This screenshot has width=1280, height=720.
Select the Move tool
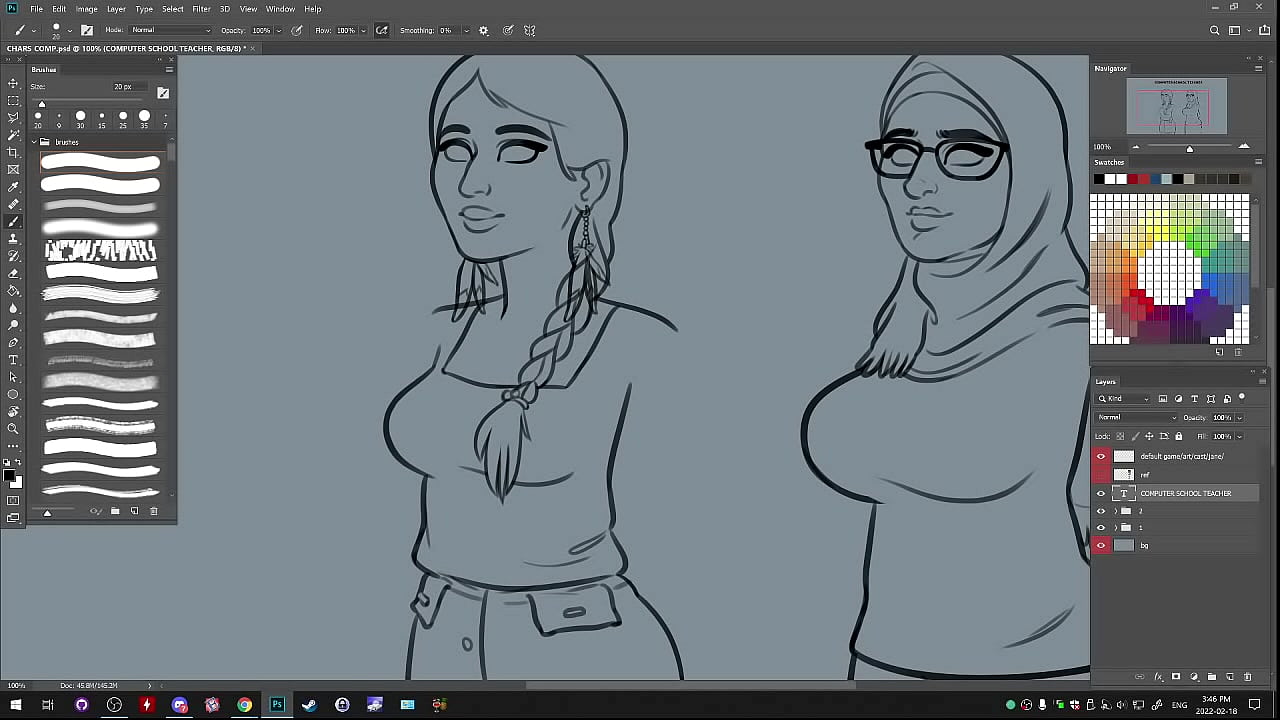pos(13,83)
